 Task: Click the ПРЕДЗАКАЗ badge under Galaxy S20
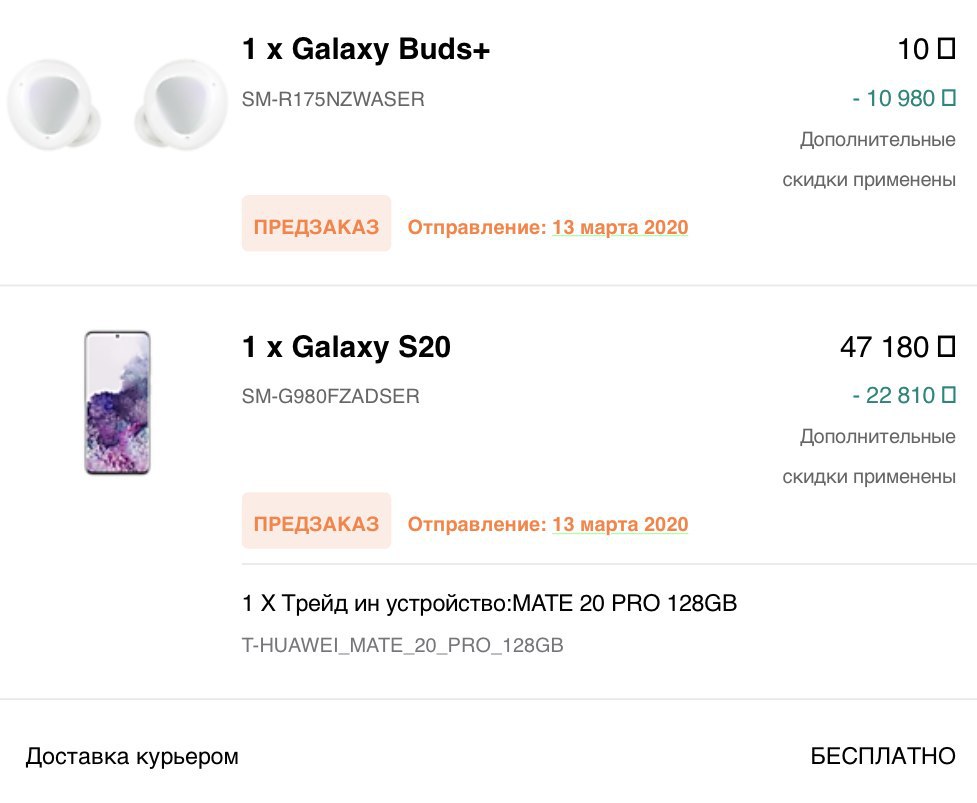point(316,522)
